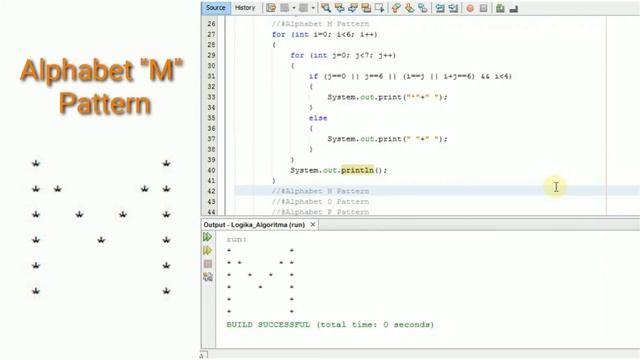Open Output settings icon below stop button
Screen dimensions: 640x360
click(x=208, y=277)
